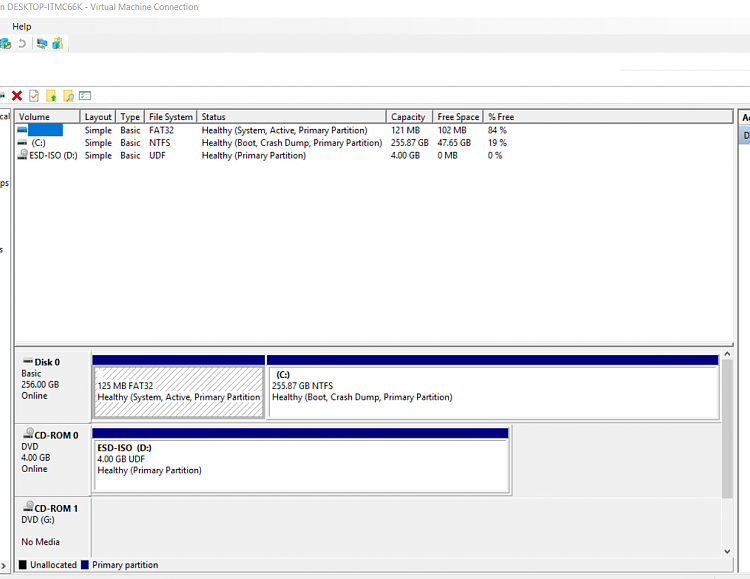Click the red X Delete icon
Image resolution: width=750 pixels, height=579 pixels.
17,96
